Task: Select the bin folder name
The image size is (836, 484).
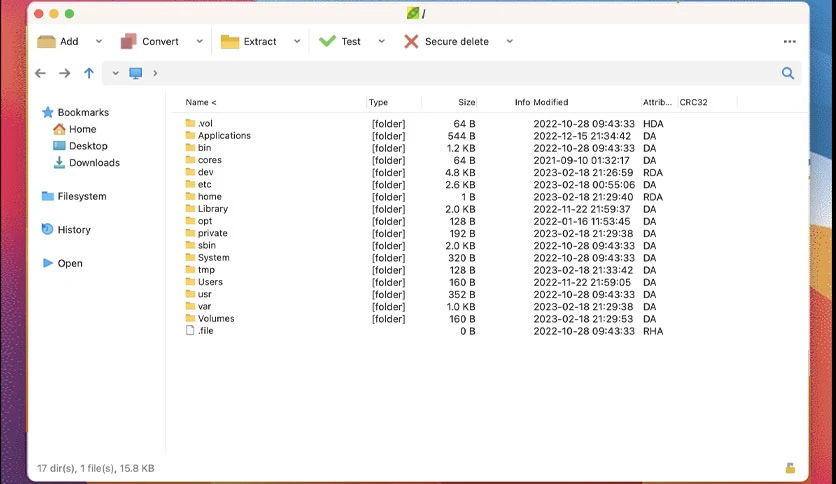Action: pyautogui.click(x=205, y=148)
